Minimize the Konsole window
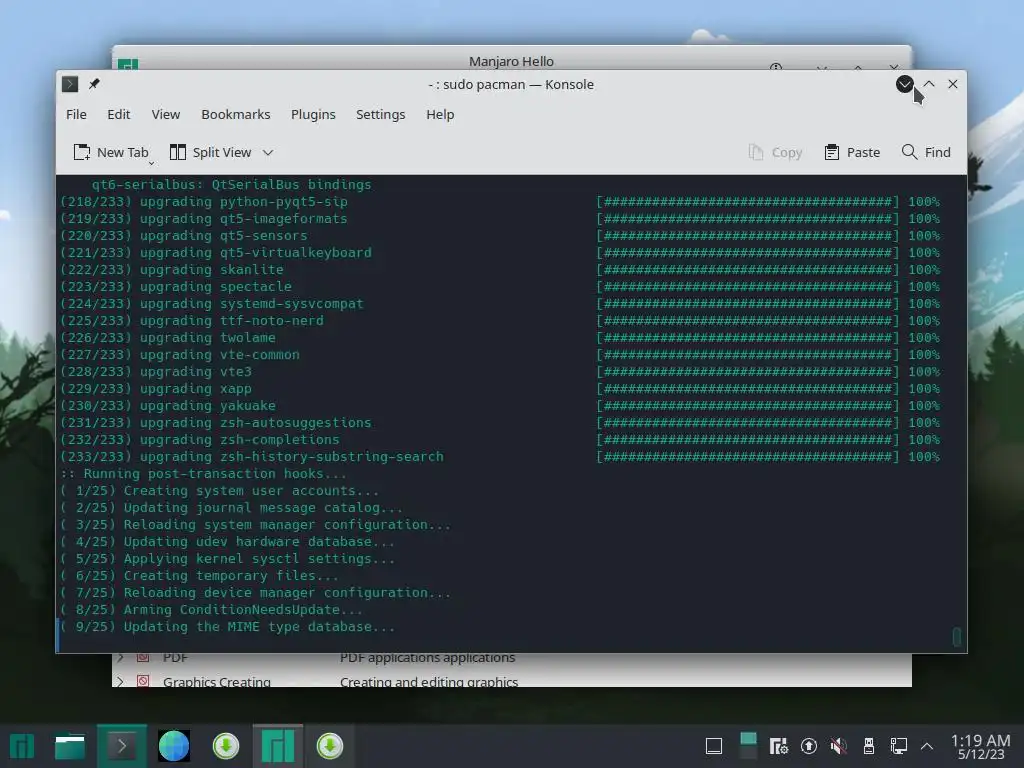Image resolution: width=1024 pixels, height=768 pixels. (x=904, y=84)
